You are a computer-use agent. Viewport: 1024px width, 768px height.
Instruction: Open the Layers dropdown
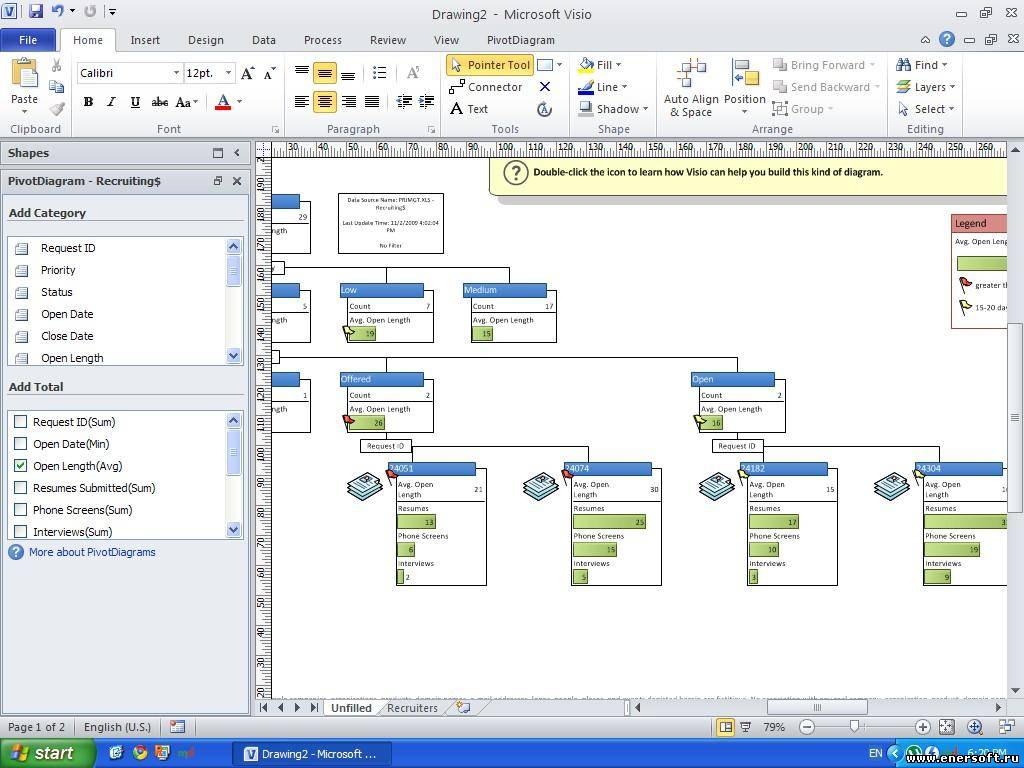(952, 87)
